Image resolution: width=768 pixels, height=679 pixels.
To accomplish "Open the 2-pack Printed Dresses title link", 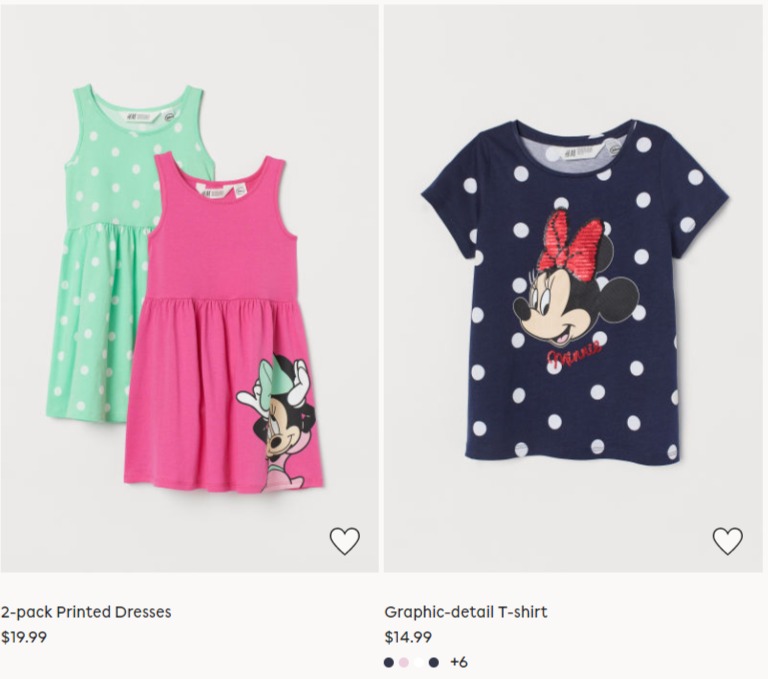I will [x=86, y=612].
